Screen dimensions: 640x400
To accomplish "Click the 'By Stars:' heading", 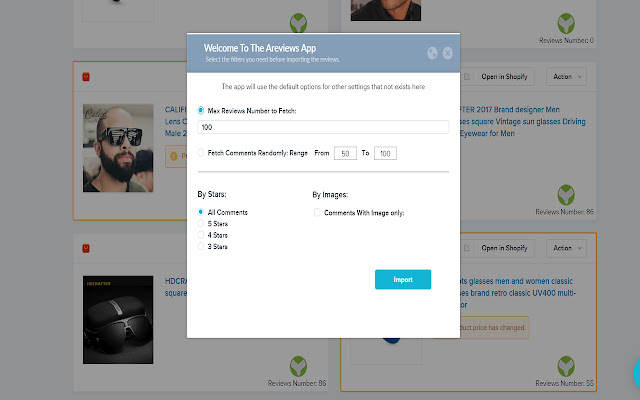I will (212, 194).
